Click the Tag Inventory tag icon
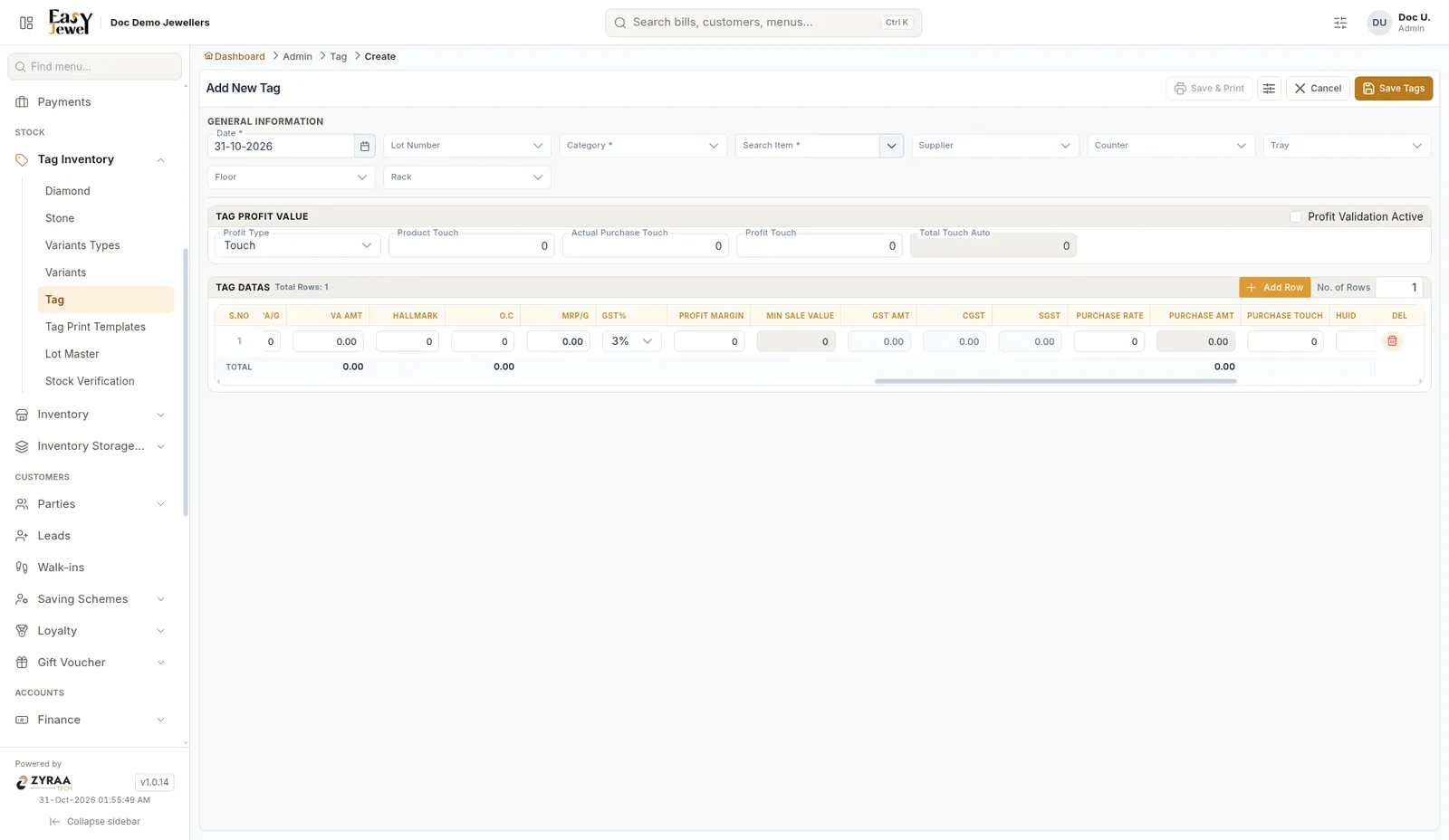Viewport: 1449px width, 840px height. (22, 159)
